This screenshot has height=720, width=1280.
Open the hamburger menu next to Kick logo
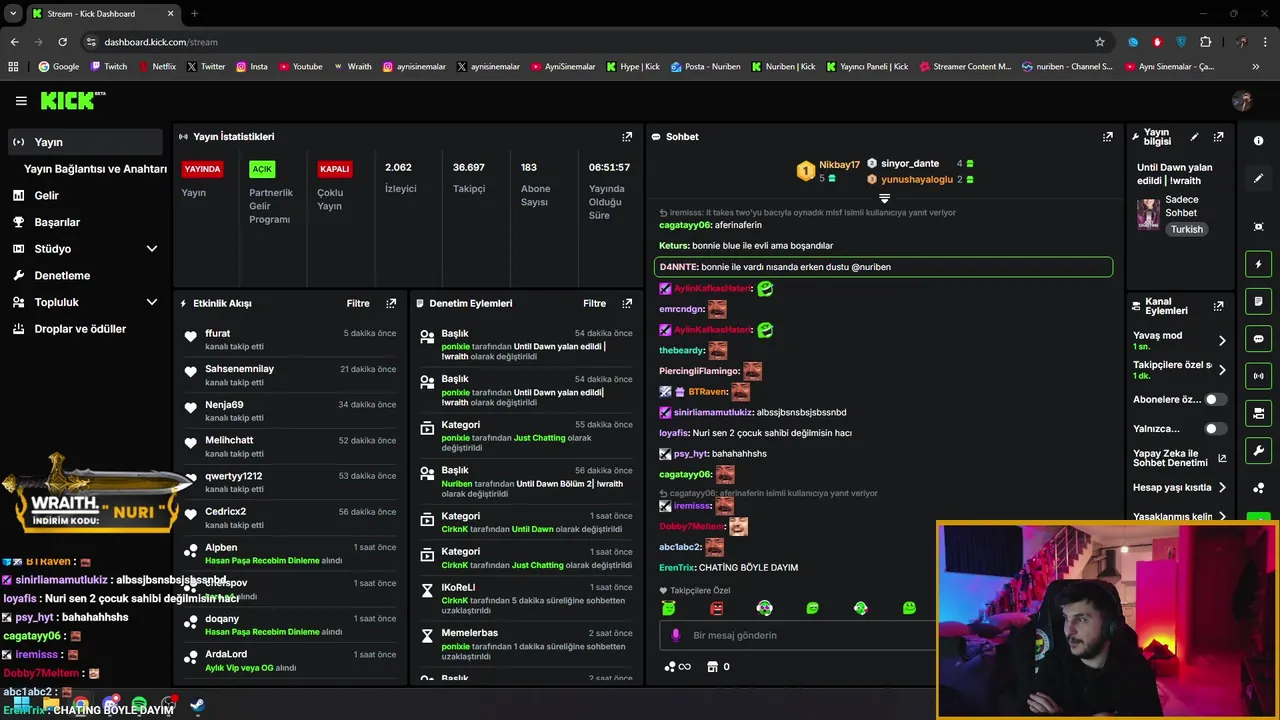pyautogui.click(x=21, y=101)
